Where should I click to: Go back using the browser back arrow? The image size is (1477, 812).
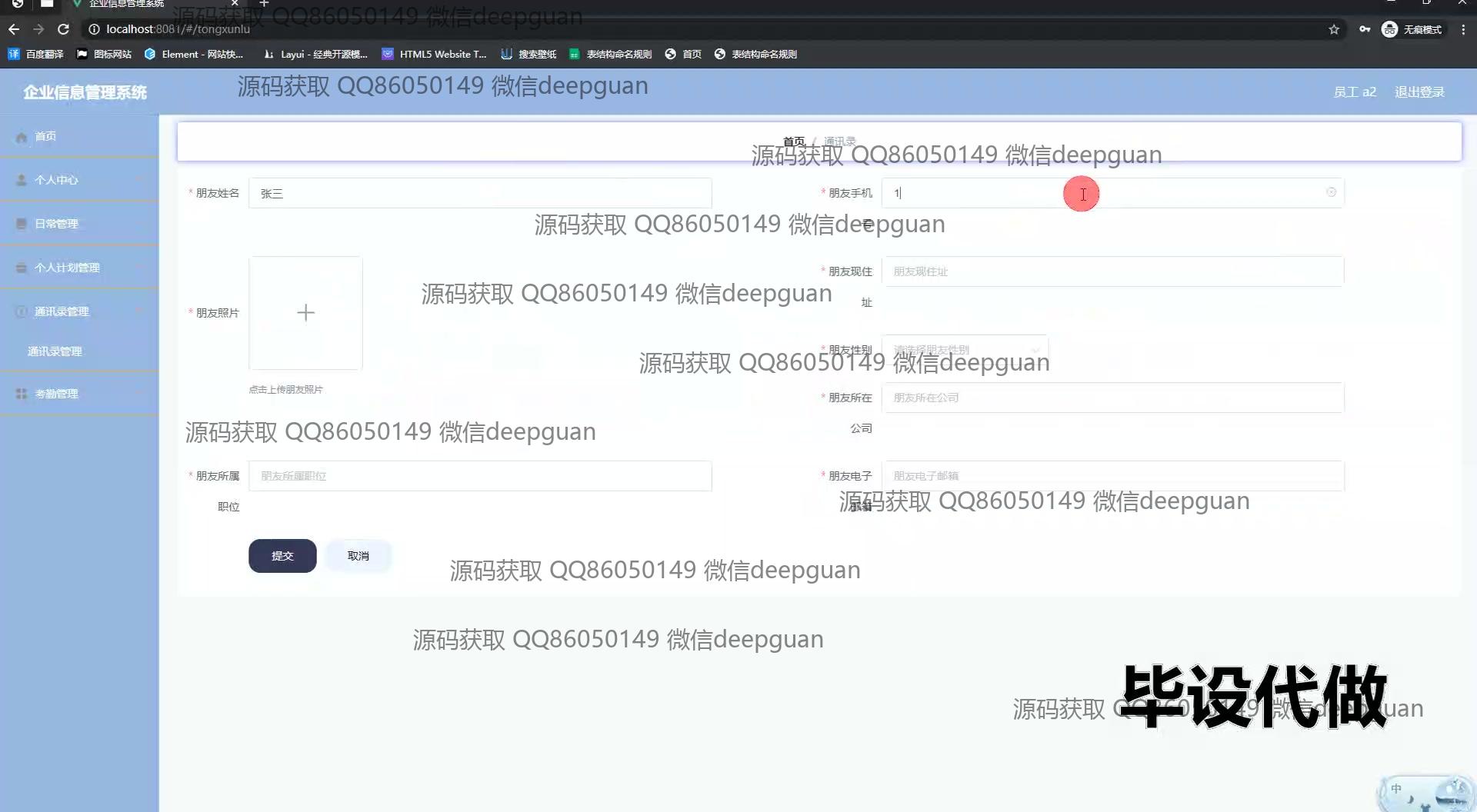click(14, 29)
